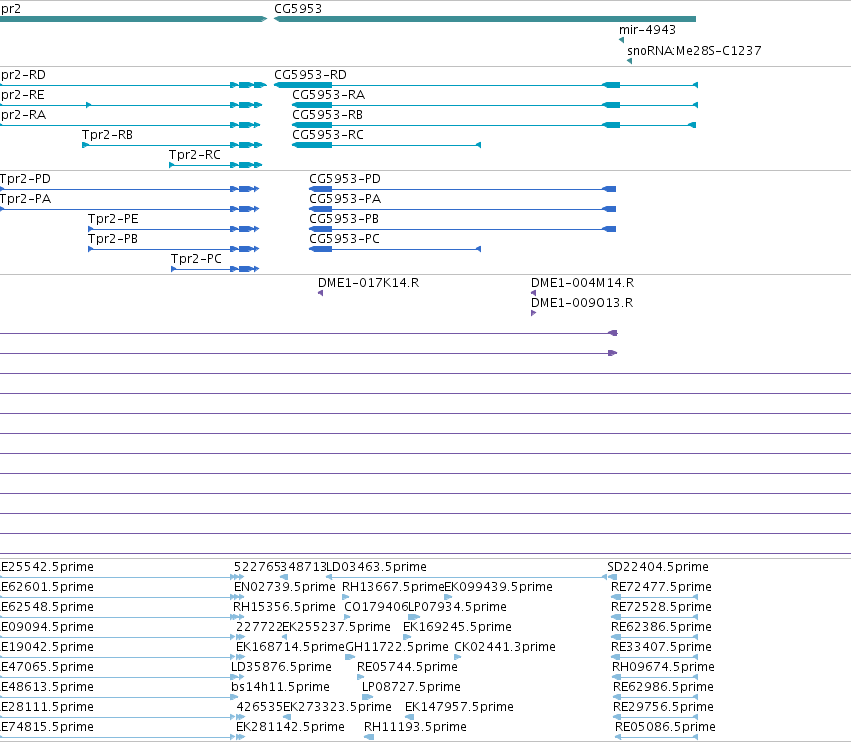Click the small arrow glyph under DME1-017K14.R
Viewport: 851px width, 742px height.
tap(320, 293)
